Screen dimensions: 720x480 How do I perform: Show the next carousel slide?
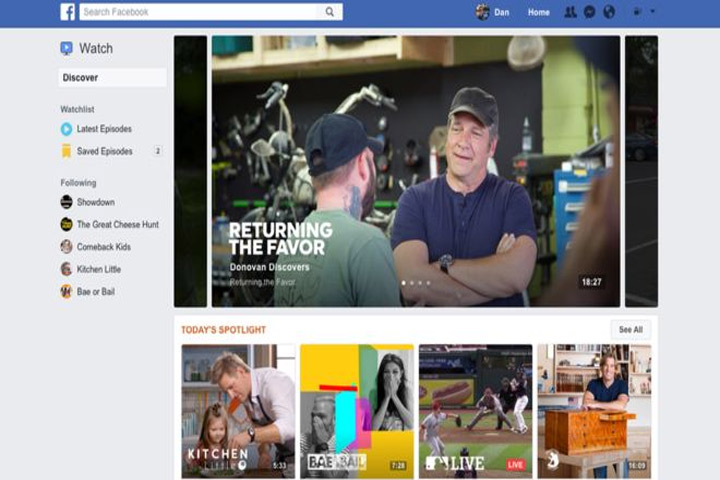click(x=641, y=171)
